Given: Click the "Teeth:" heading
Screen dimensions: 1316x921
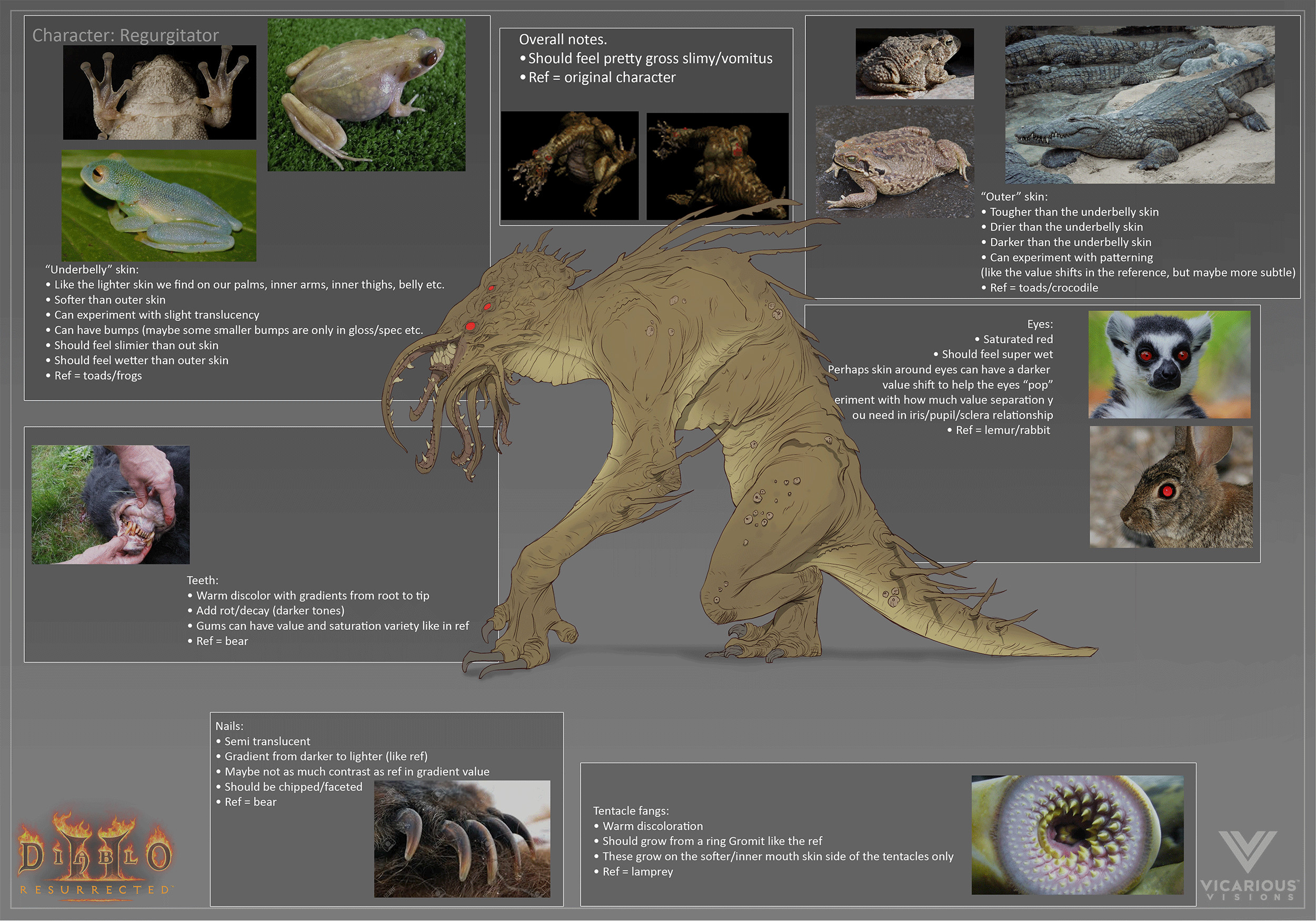Looking at the screenshot, I should point(202,580).
